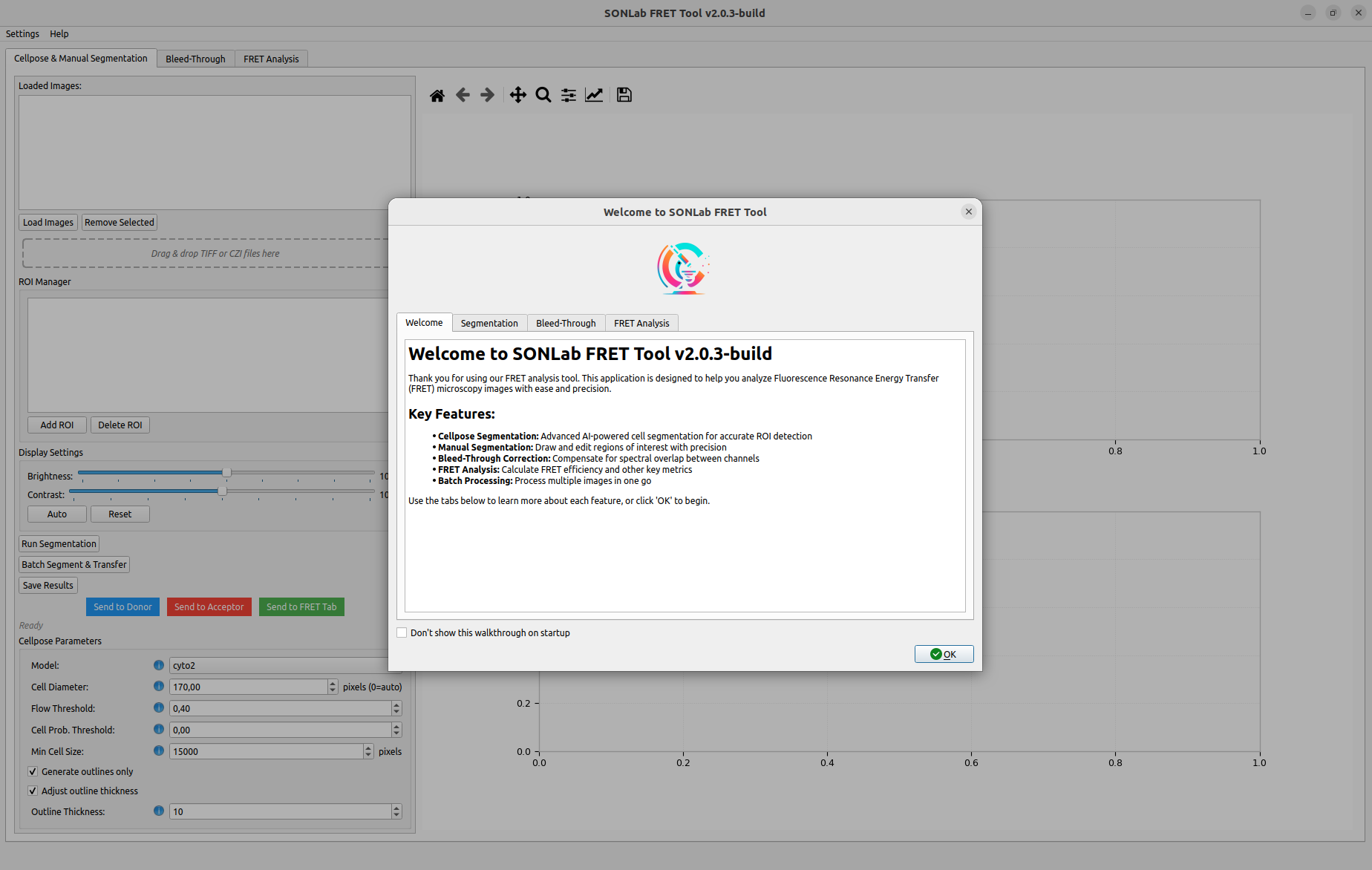
Task: Open Segmentation tab in welcome dialog
Action: [489, 323]
